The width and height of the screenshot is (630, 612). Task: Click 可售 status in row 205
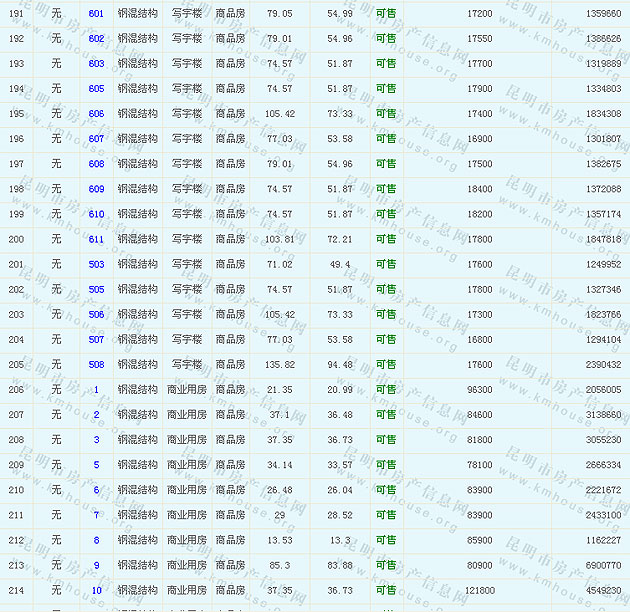point(386,365)
